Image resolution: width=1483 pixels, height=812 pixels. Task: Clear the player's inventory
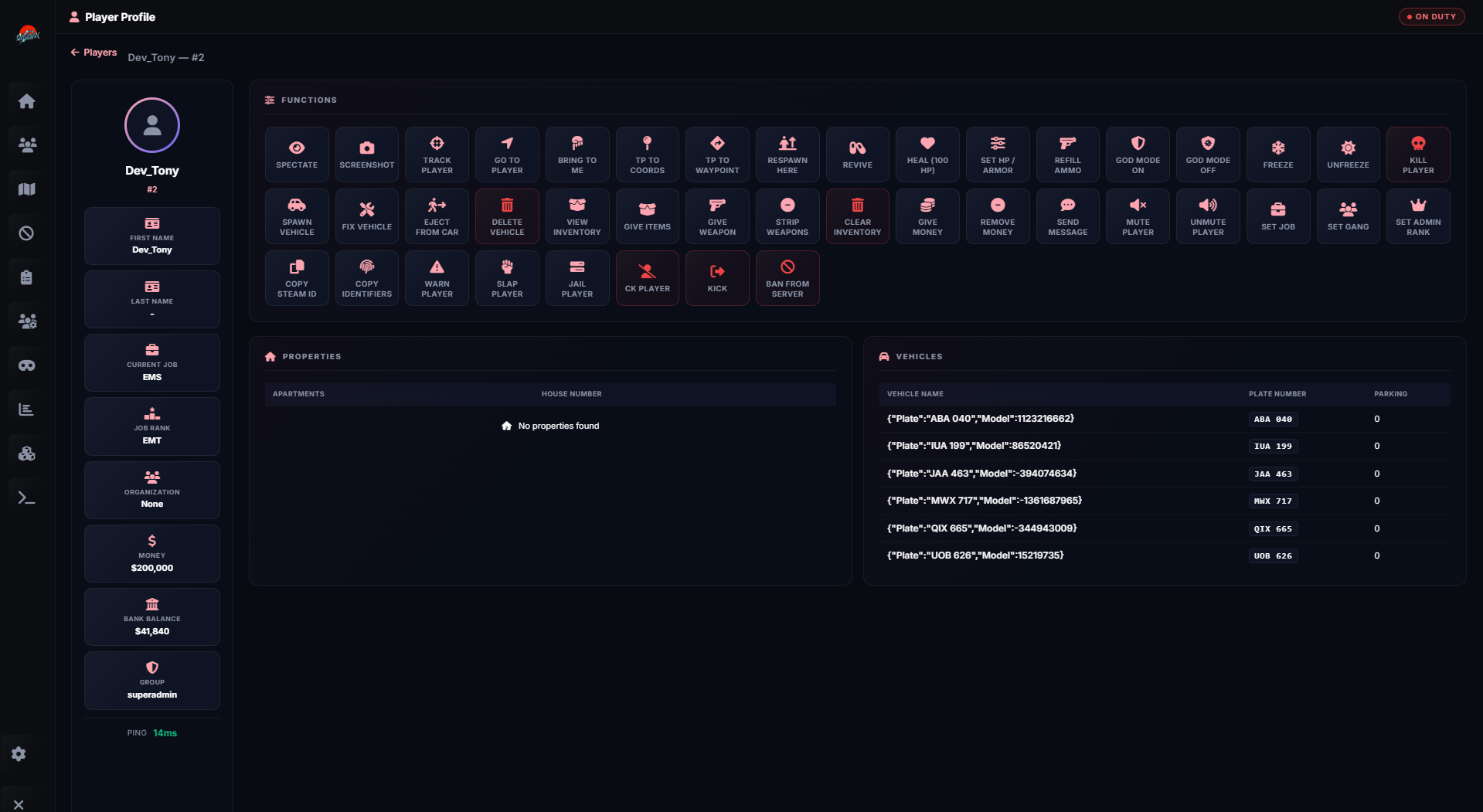857,216
